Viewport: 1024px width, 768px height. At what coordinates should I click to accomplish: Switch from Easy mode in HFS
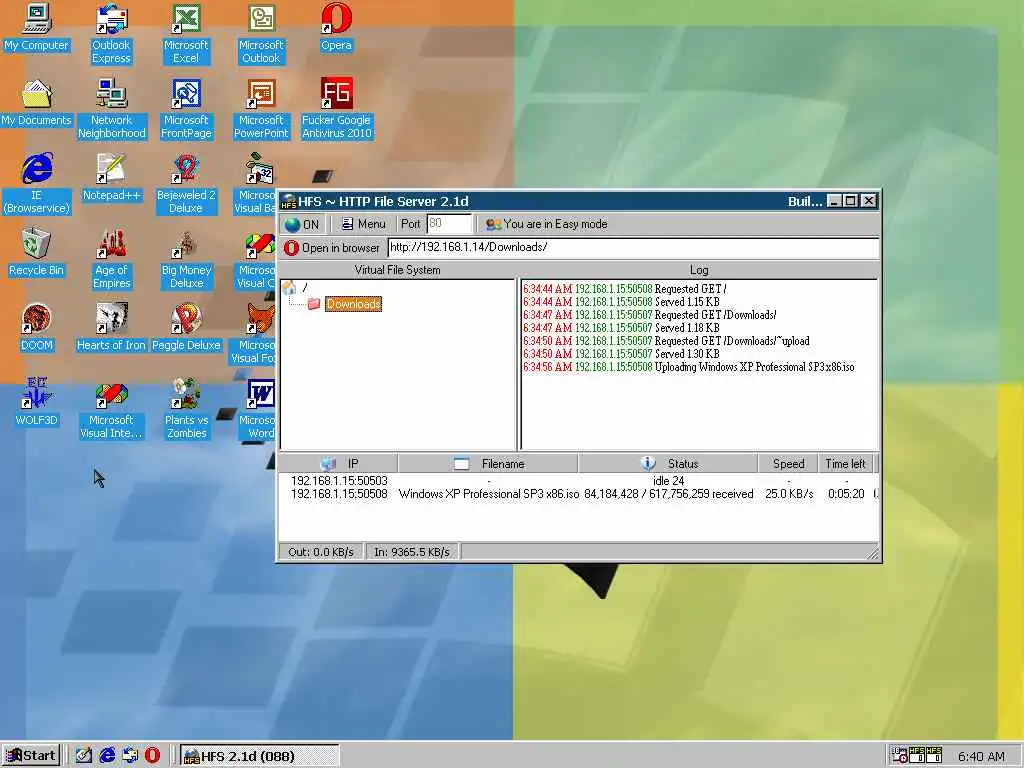pos(547,224)
